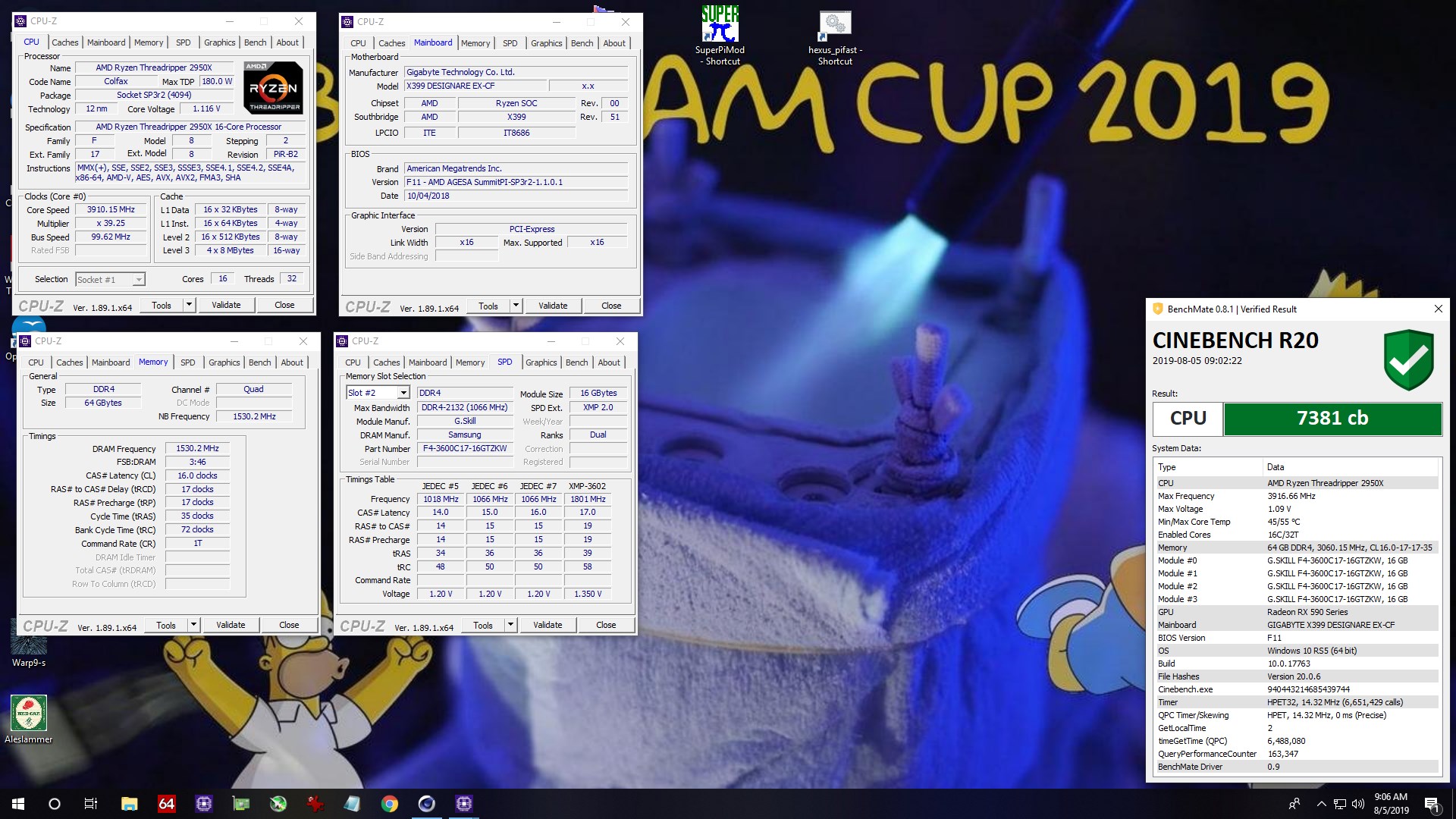Open the SuperPiMod Shortcut desktop icon
The image size is (1456, 819).
720,35
